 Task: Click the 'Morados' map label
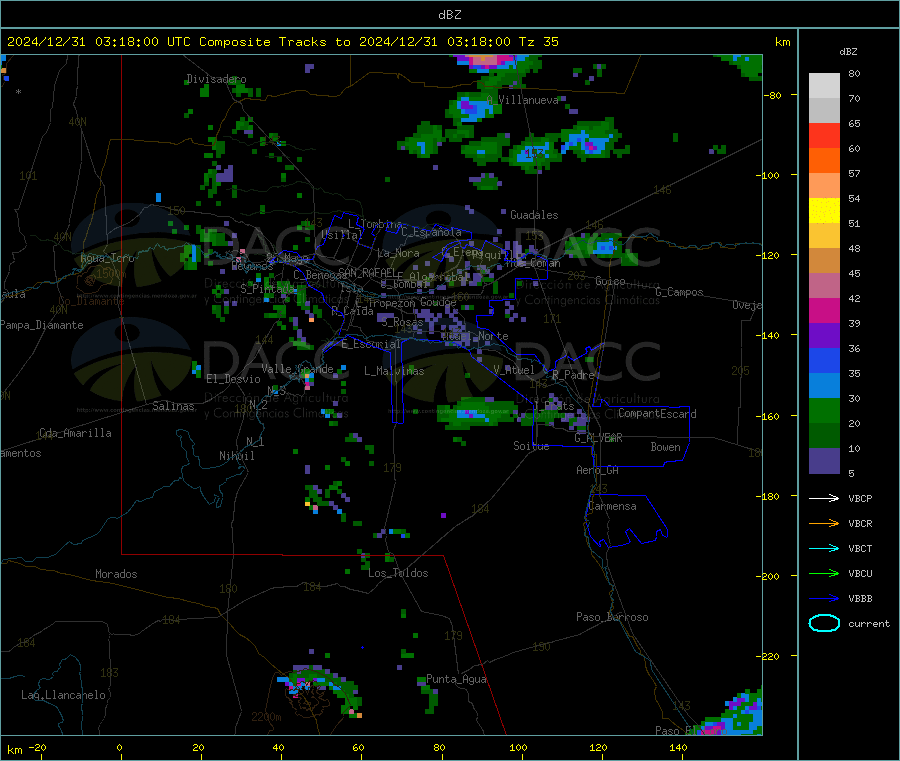(x=116, y=574)
